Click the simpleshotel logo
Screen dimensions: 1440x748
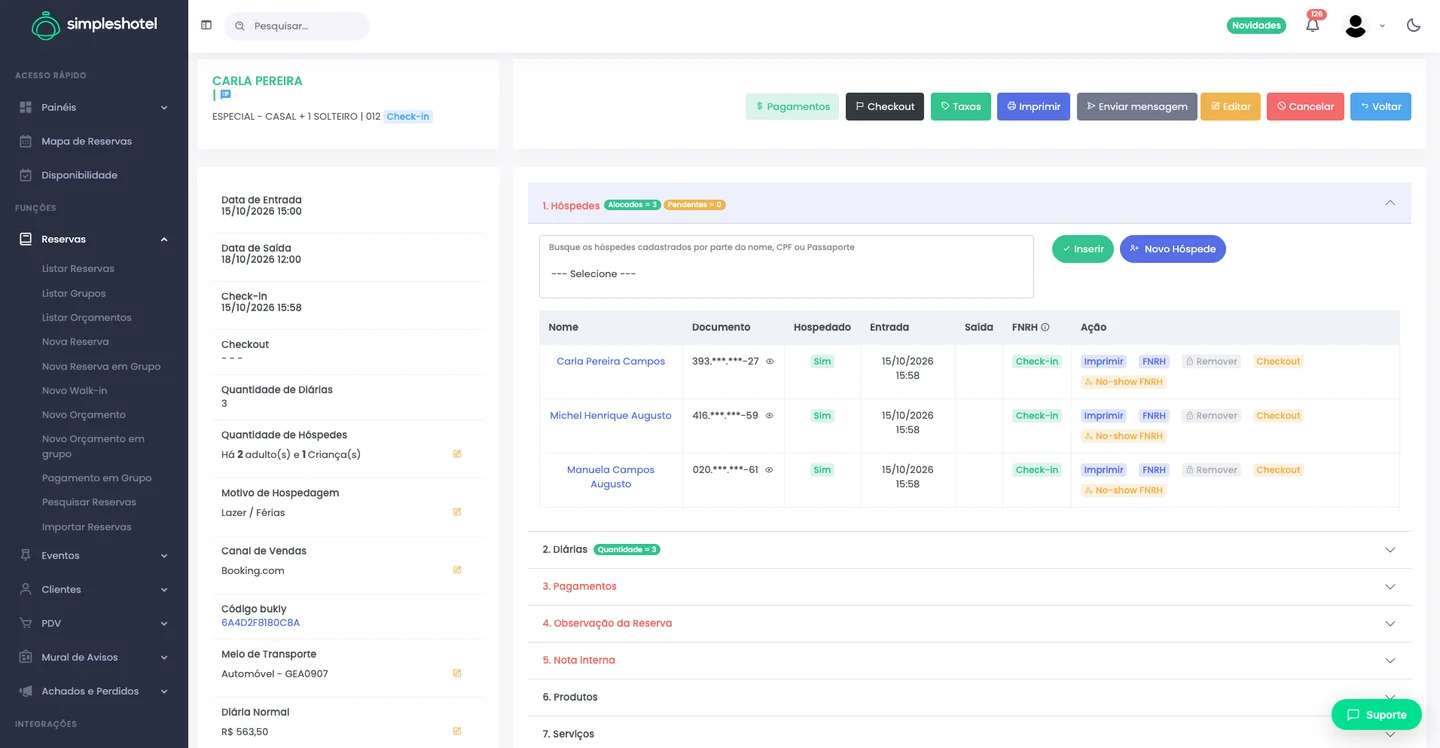pos(94,25)
